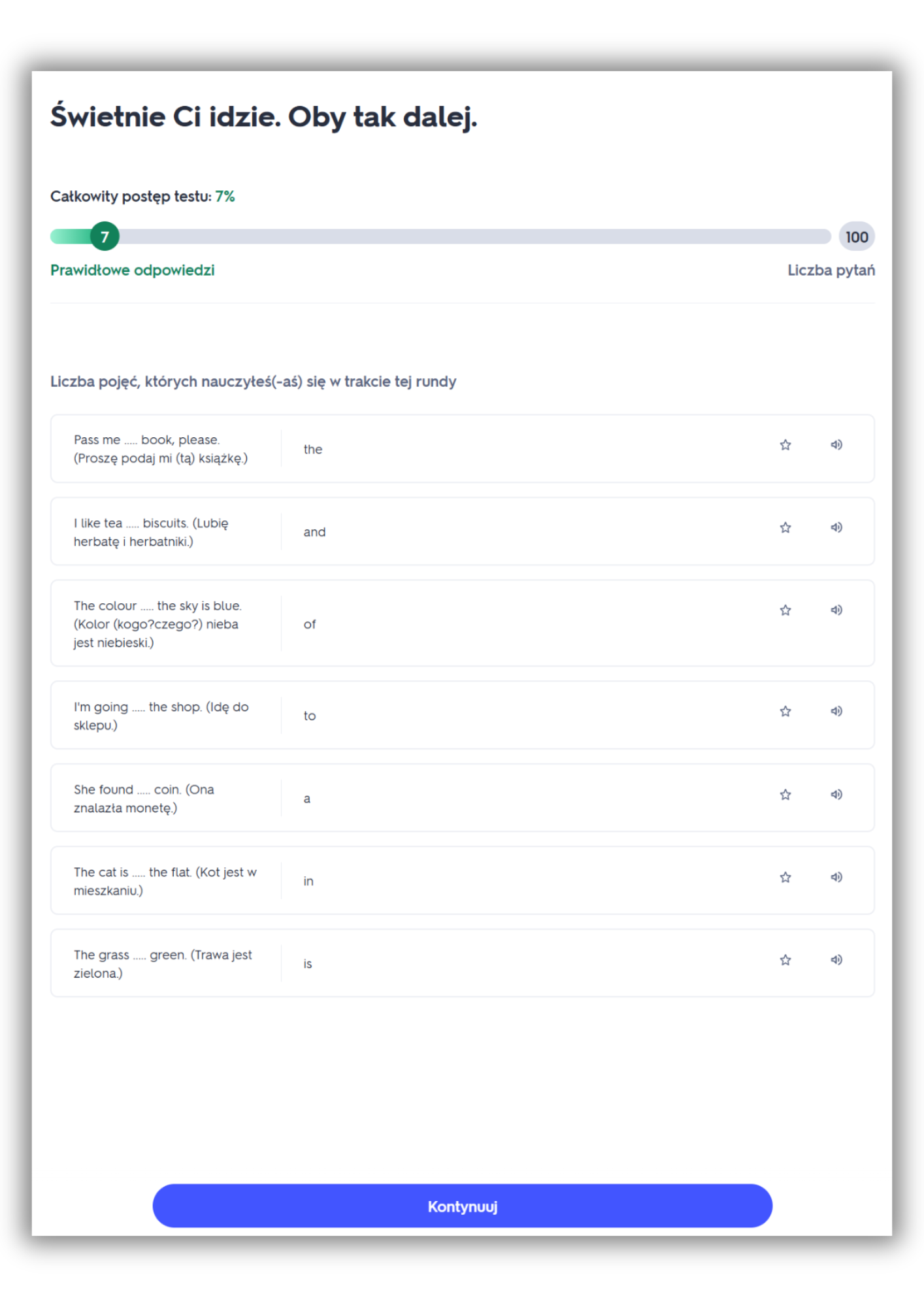This screenshot has width=924, height=1307.
Task: Click the 100 question count badge
Action: 856,237
